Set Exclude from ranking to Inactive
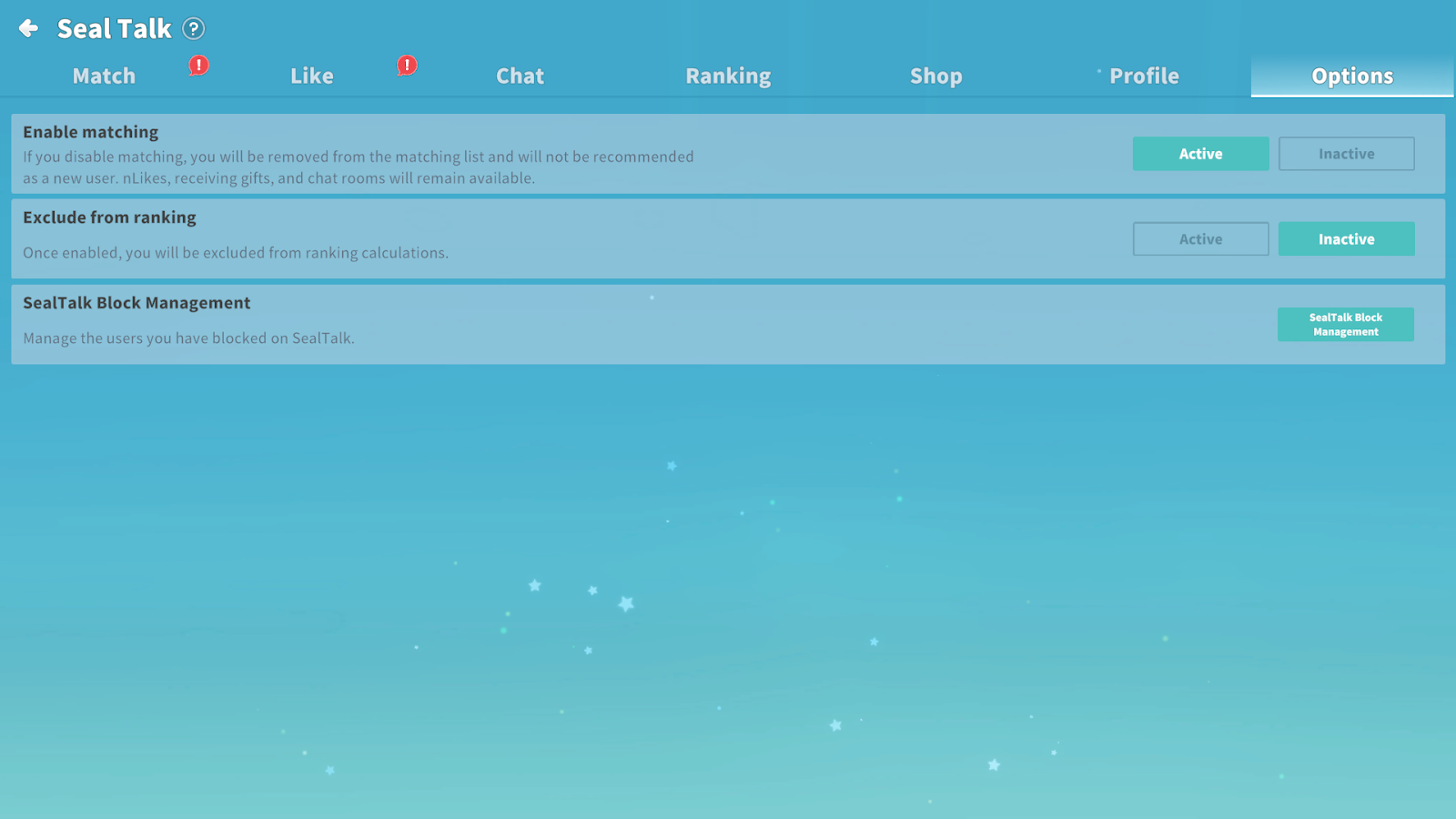This screenshot has height=819, width=1456. (1346, 239)
